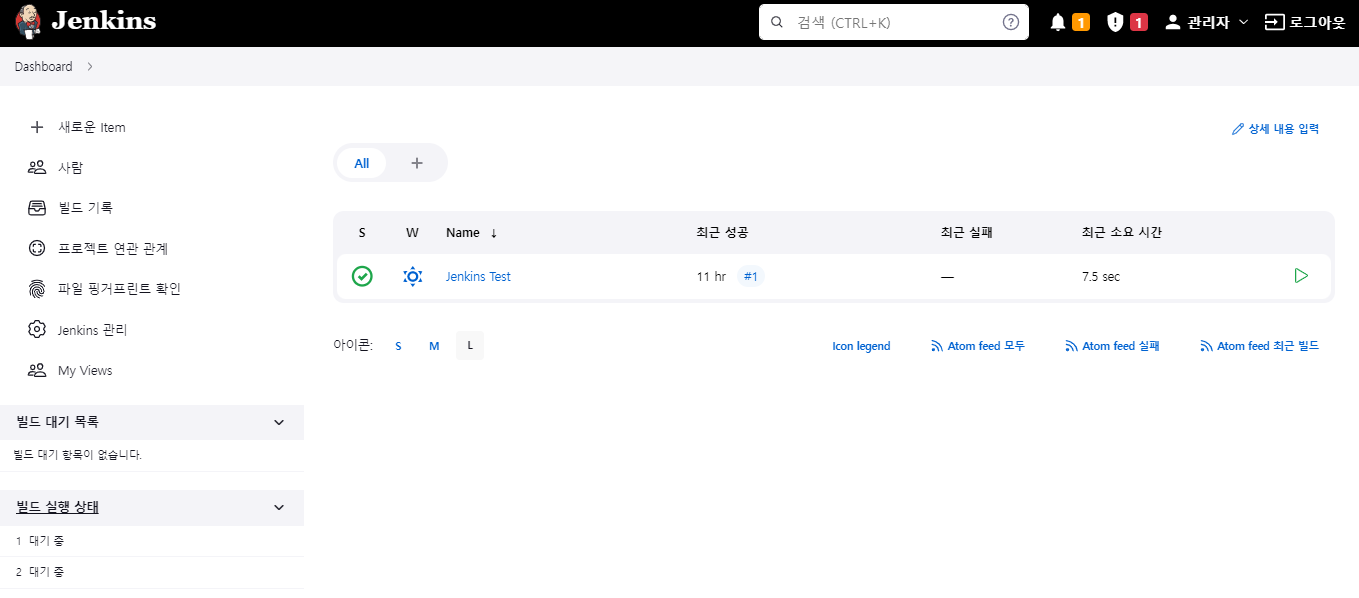Open the 빌드 실행 상태 heading link
The width and height of the screenshot is (1359, 598).
click(58, 507)
